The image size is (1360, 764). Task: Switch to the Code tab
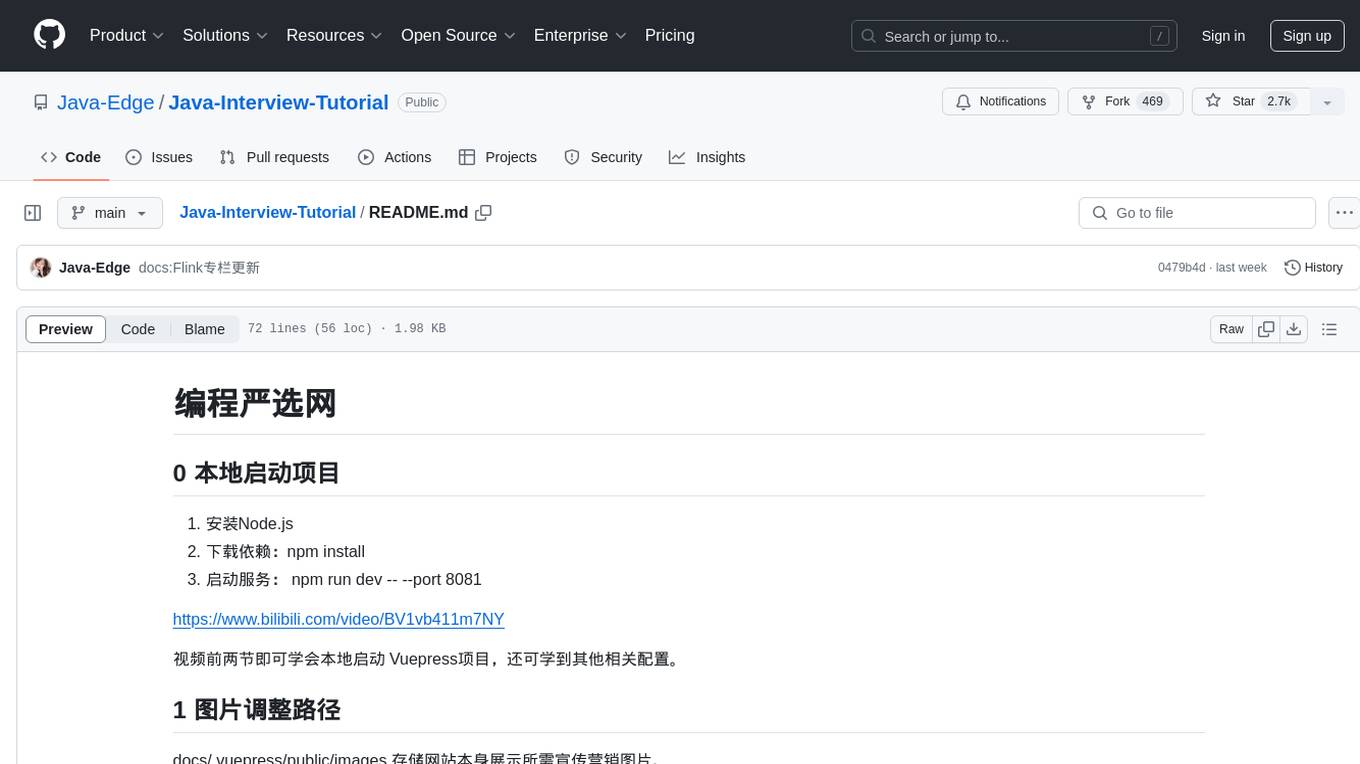pyautogui.click(x=71, y=157)
